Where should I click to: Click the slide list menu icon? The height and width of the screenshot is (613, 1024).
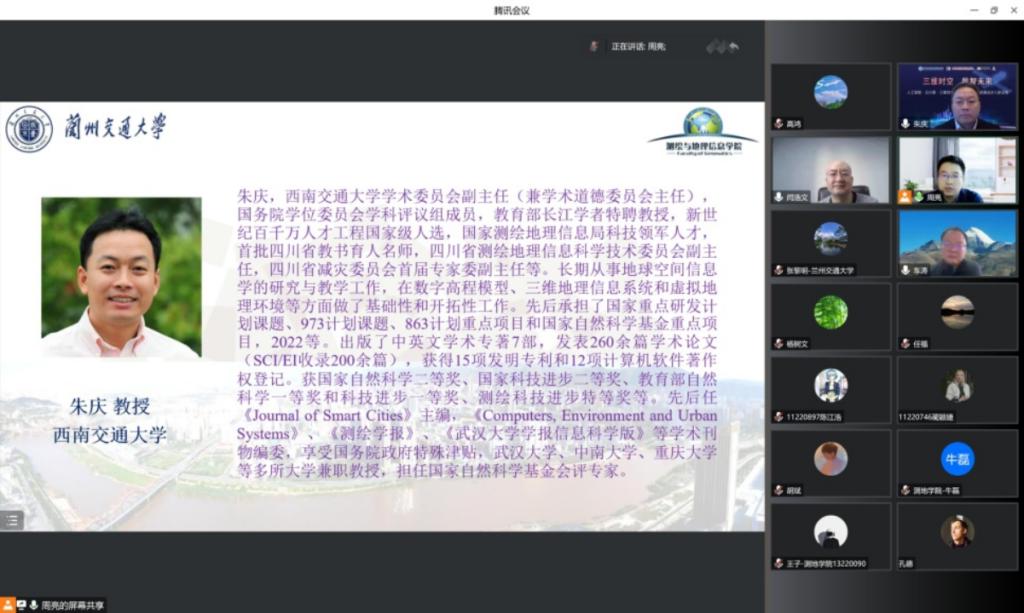point(11,520)
